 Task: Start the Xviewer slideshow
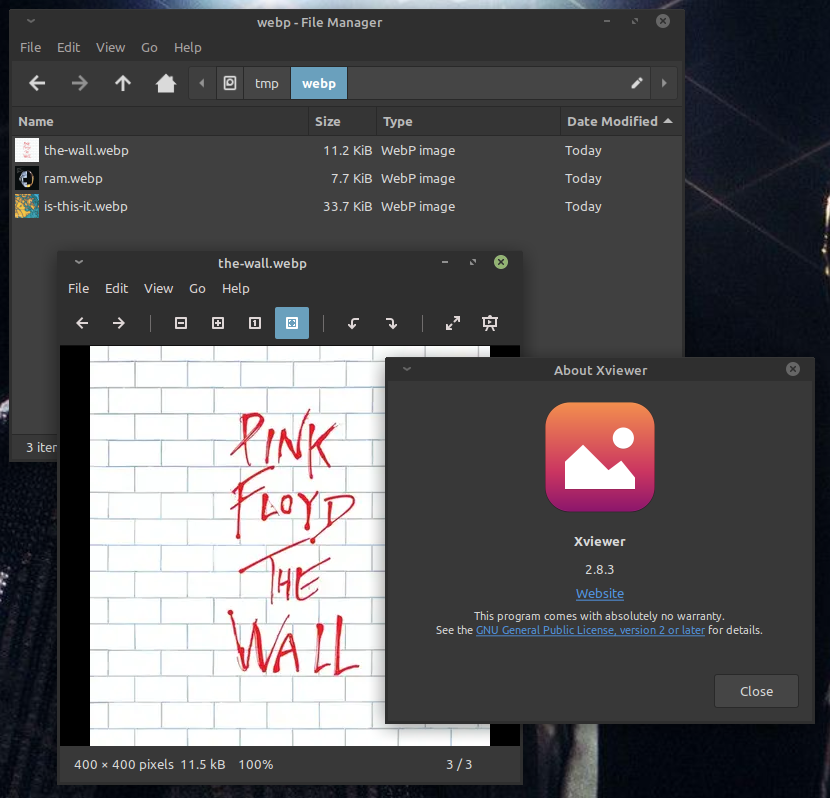click(490, 323)
